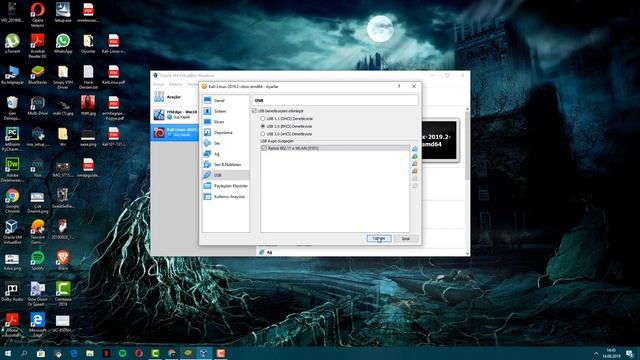
Task: Open Google Chrome desktop shortcut
Action: click(x=12, y=201)
